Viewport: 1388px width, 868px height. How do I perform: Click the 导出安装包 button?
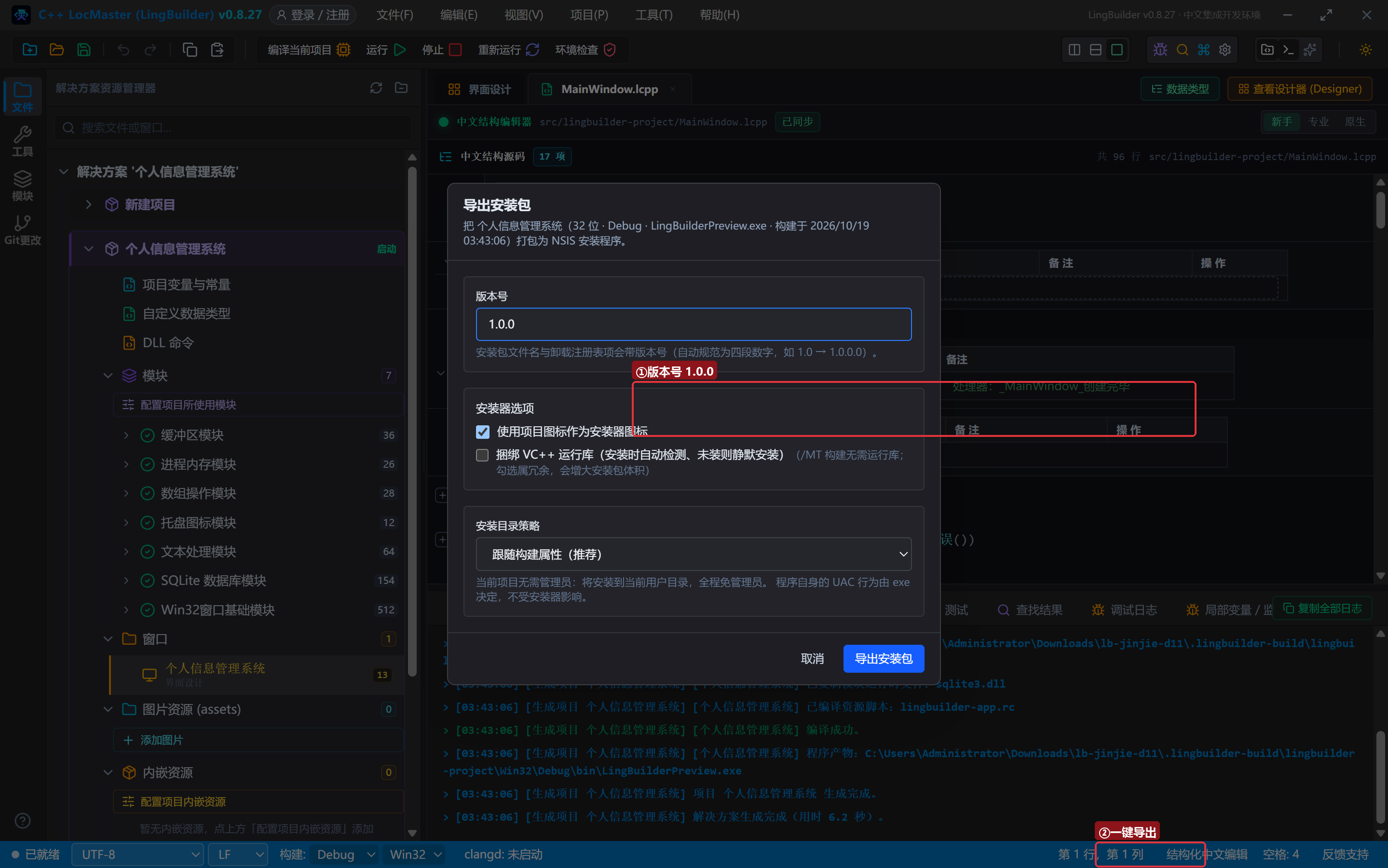click(x=884, y=658)
